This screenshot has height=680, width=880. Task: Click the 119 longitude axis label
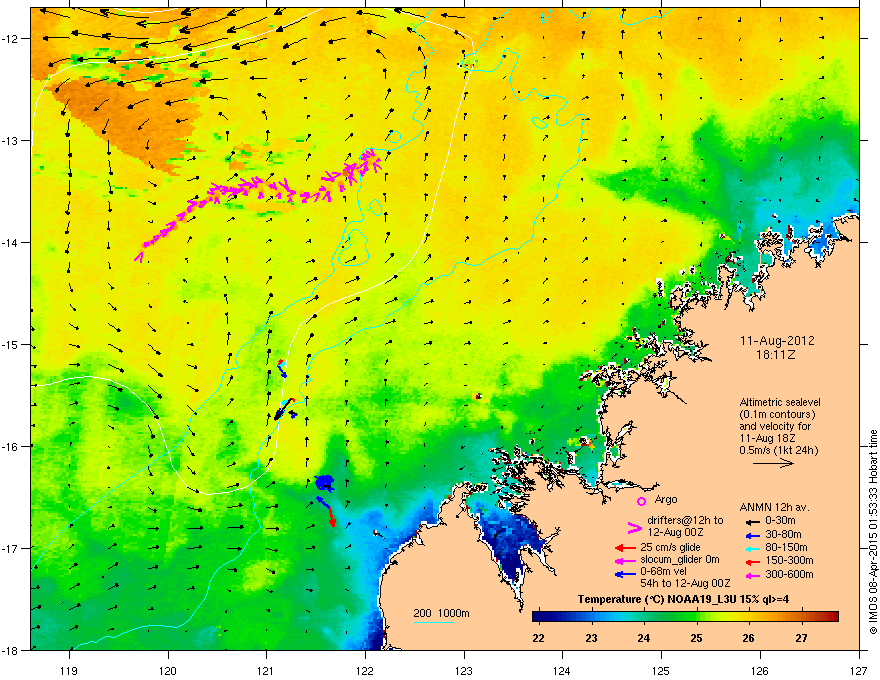pyautogui.click(x=69, y=670)
